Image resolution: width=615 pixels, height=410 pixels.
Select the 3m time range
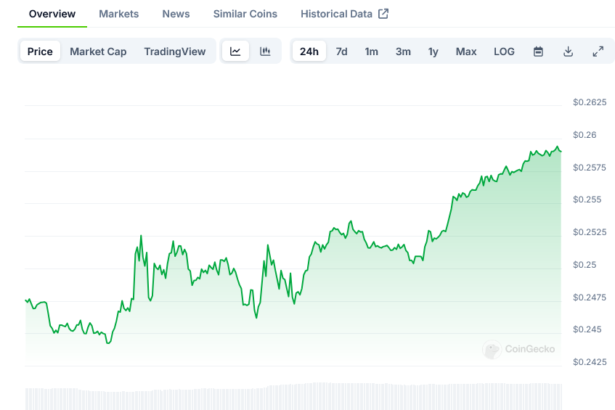[x=403, y=52]
